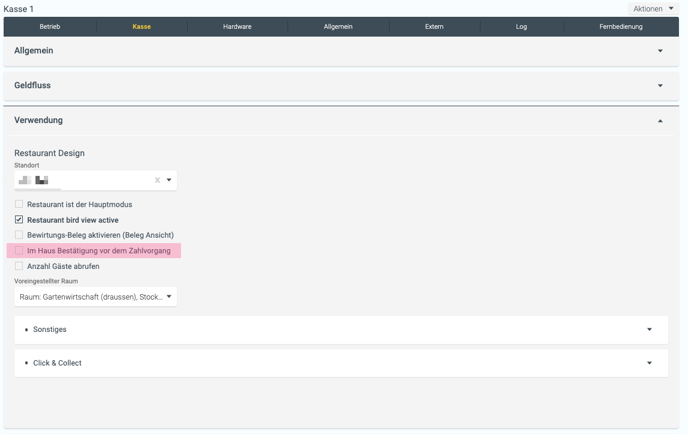Viewport: 688px width, 434px height.
Task: Enable Restaurant ist der Hauptmodus checkbox
Action: click(x=19, y=204)
